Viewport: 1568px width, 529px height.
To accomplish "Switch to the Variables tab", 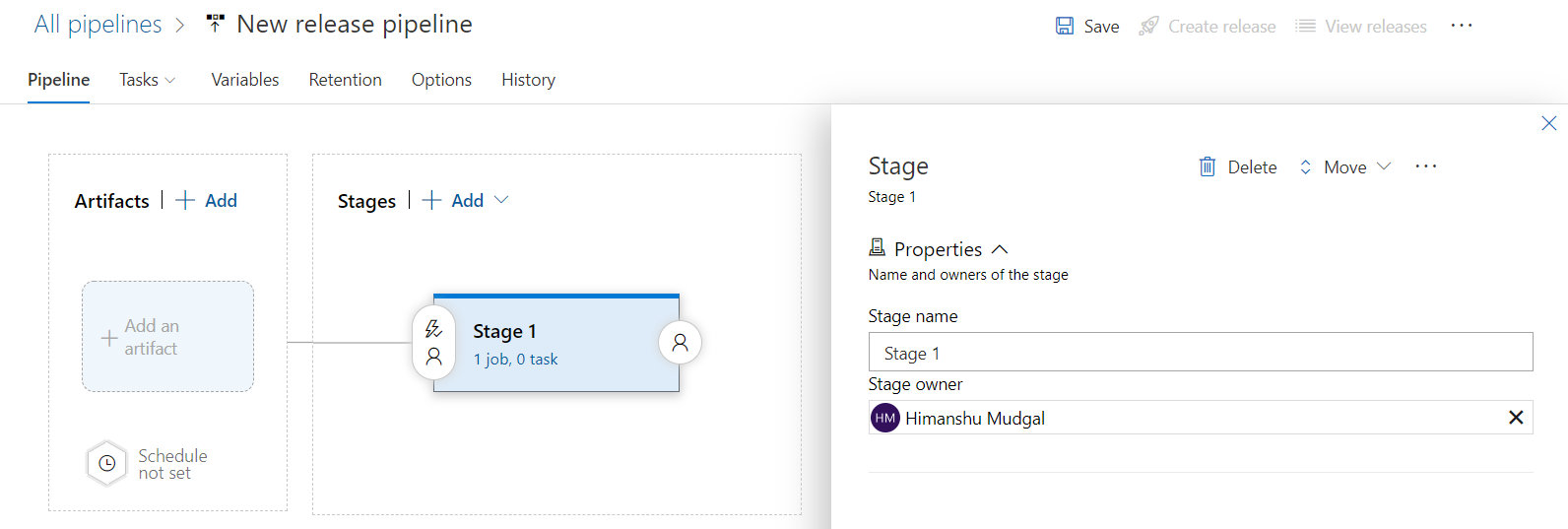I will click(x=245, y=80).
